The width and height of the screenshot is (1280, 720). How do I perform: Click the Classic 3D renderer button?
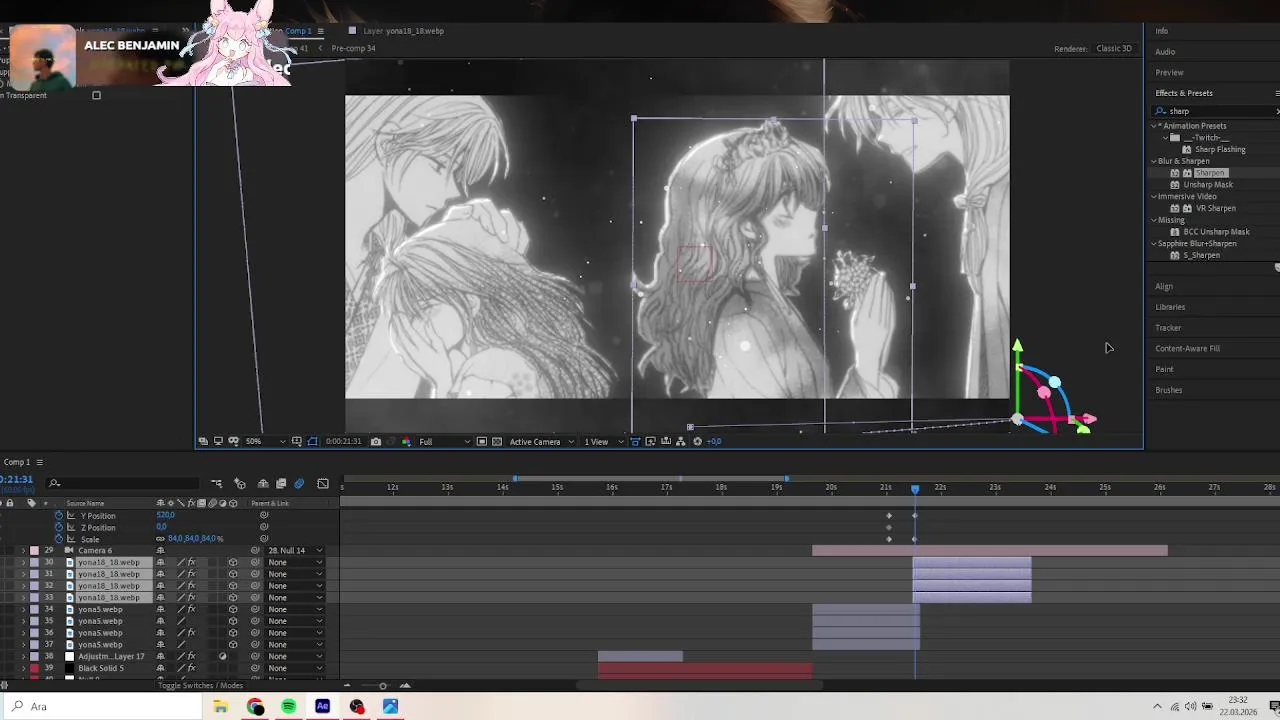click(x=1114, y=49)
